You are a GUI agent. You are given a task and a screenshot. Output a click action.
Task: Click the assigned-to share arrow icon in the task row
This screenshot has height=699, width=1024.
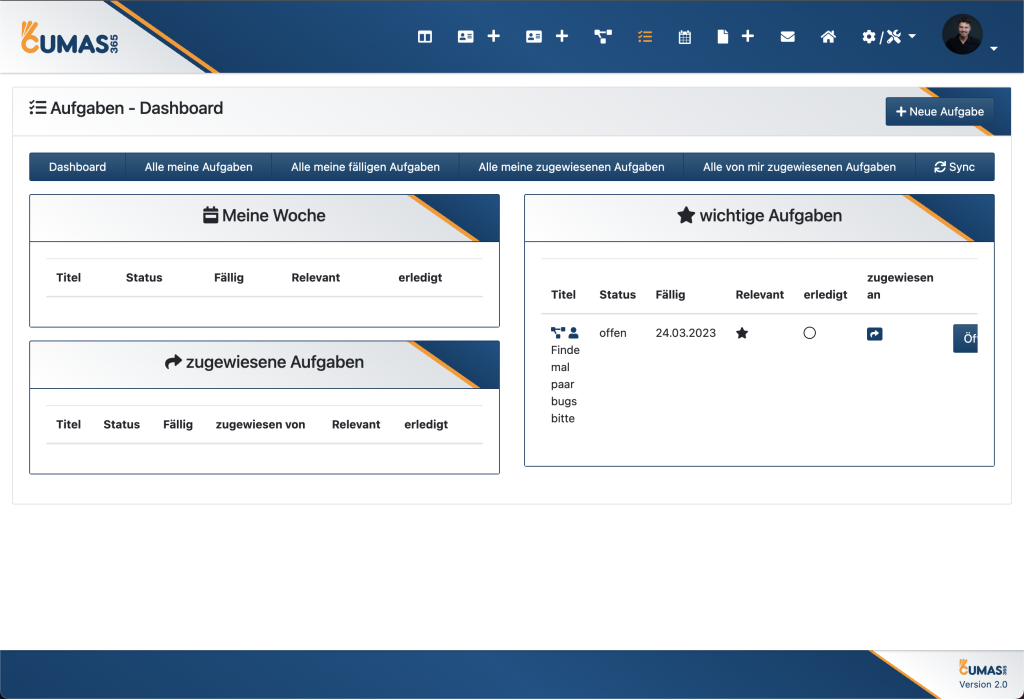(x=874, y=334)
